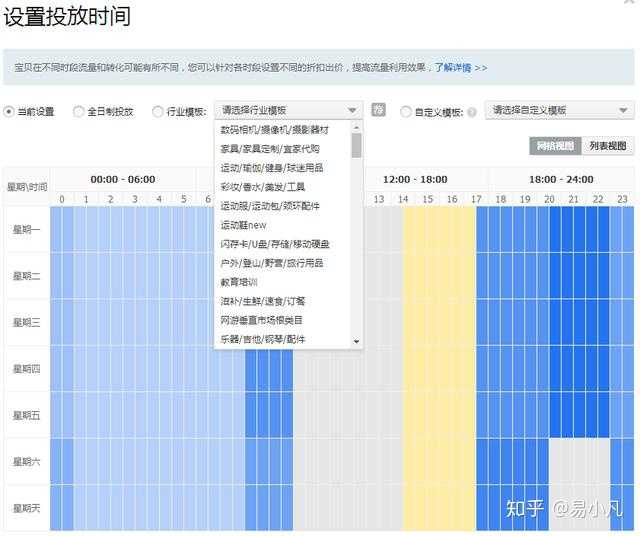Click the 星期六 row label

point(26,461)
